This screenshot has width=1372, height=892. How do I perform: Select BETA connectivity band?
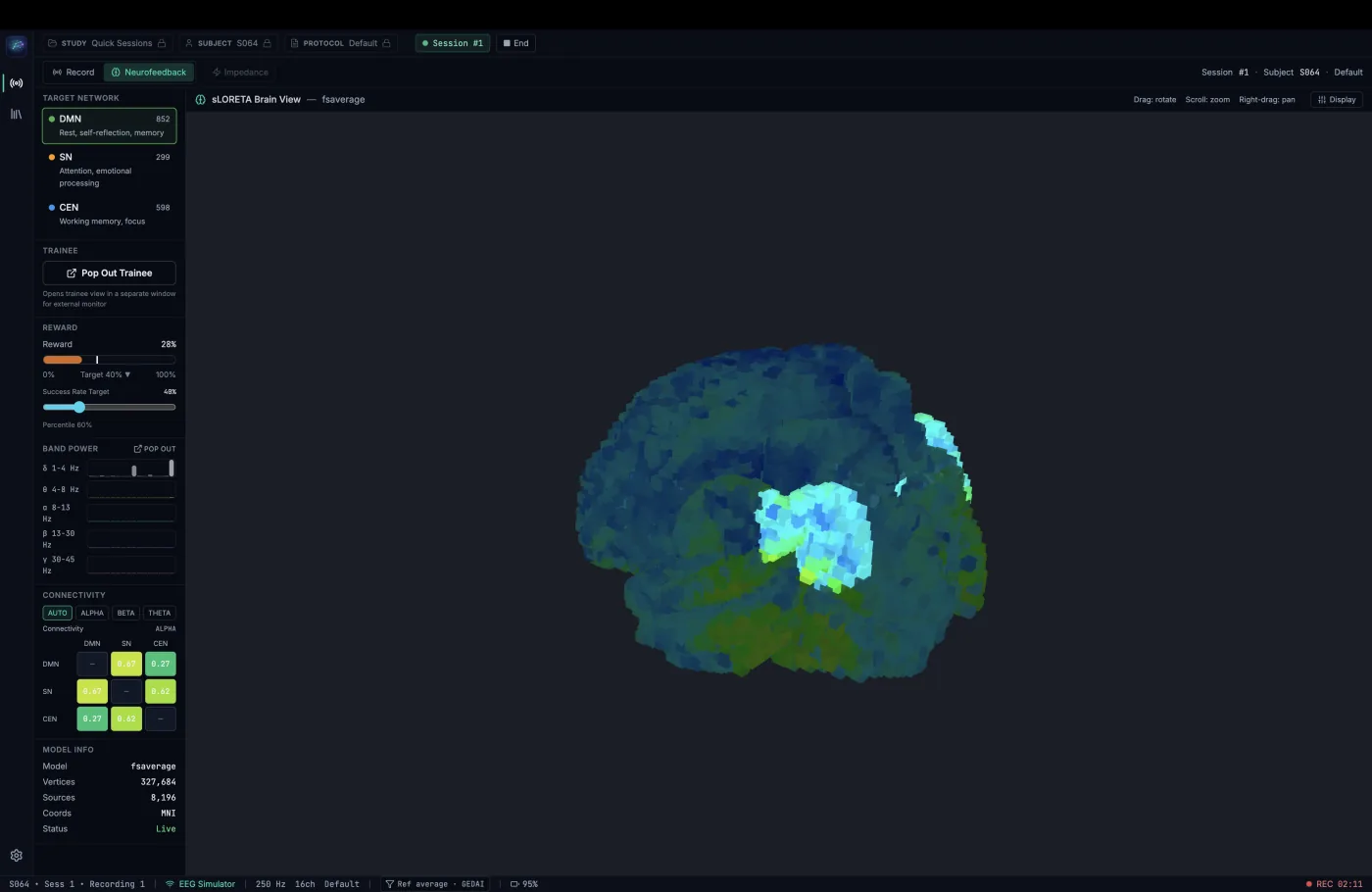[x=125, y=613]
